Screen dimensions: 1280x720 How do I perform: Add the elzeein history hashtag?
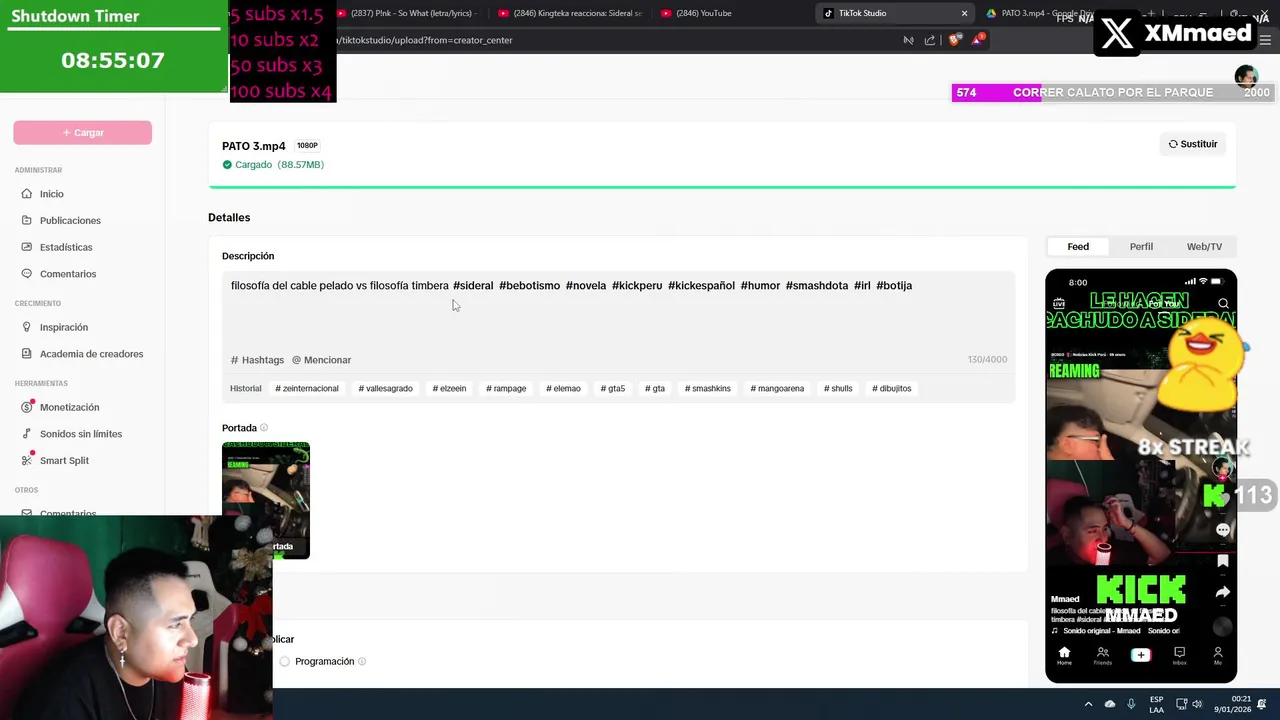click(x=449, y=389)
